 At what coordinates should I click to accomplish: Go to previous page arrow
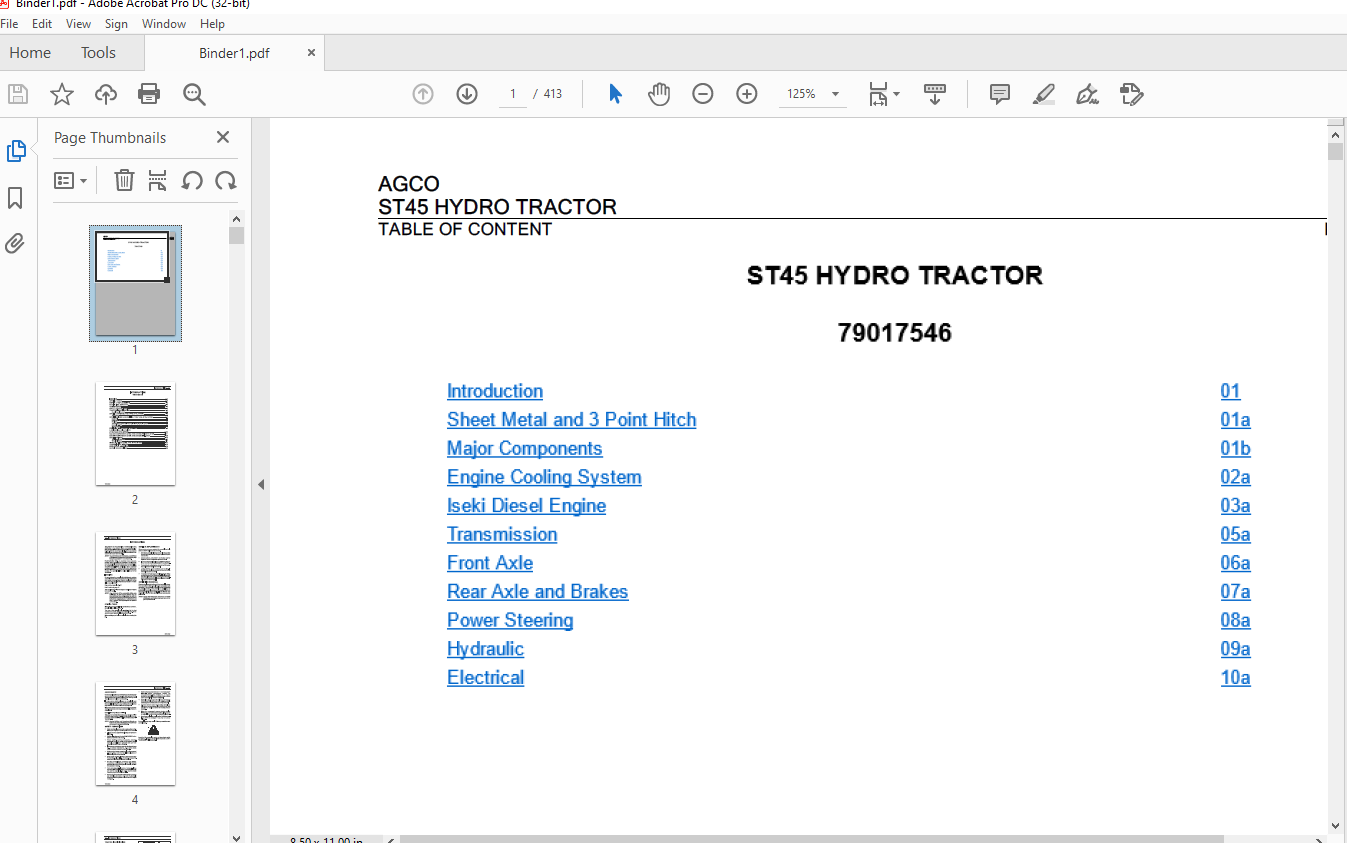(x=423, y=94)
